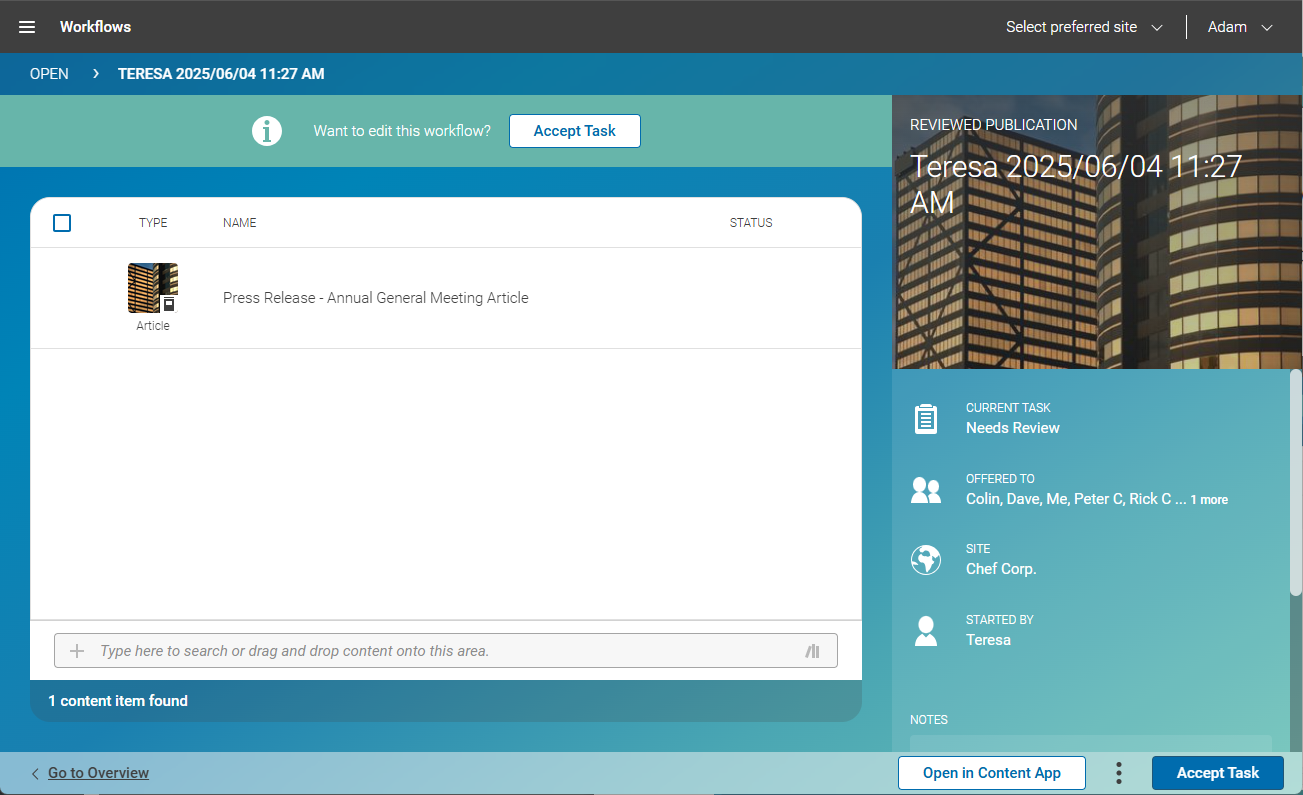The image size is (1303, 795).
Task: Click the filter icon at the right of the search bar
Action: [812, 650]
